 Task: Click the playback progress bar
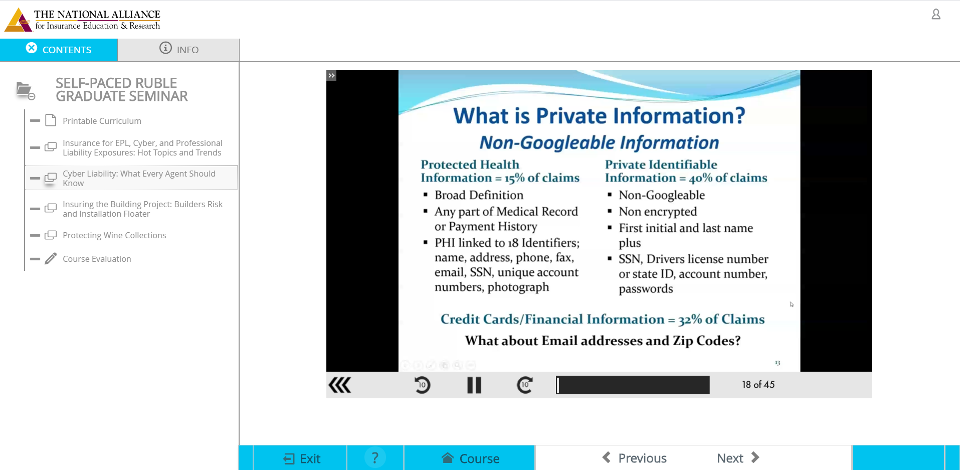pos(632,385)
